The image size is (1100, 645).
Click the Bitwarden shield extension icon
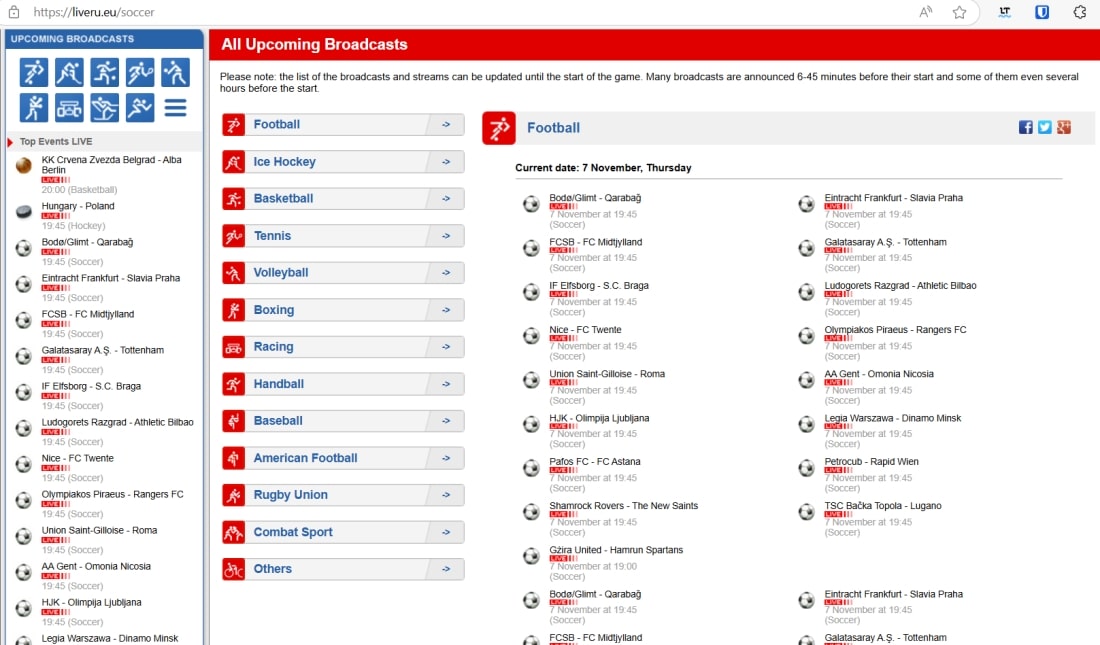click(1042, 12)
